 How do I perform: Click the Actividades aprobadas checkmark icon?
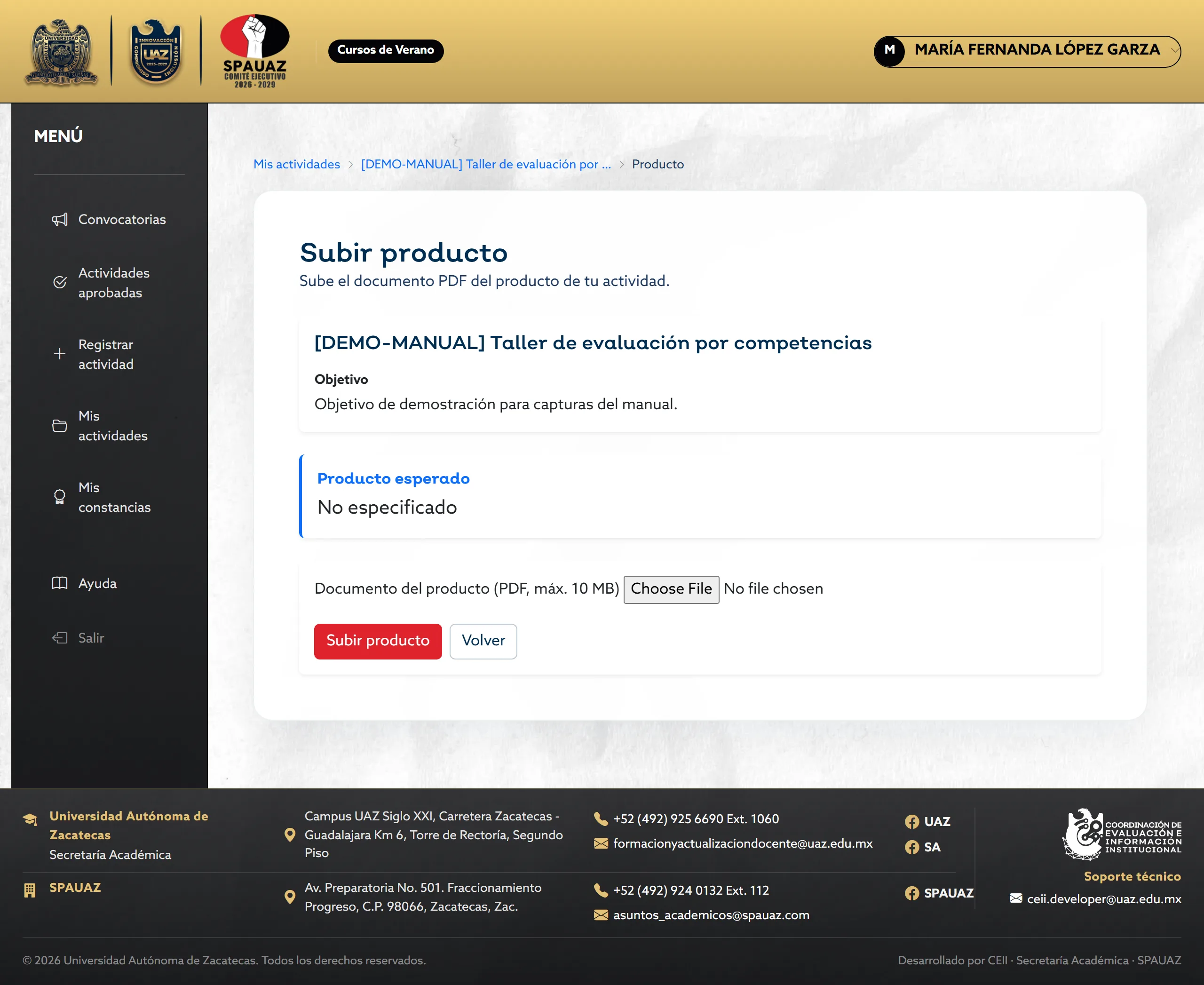point(60,283)
